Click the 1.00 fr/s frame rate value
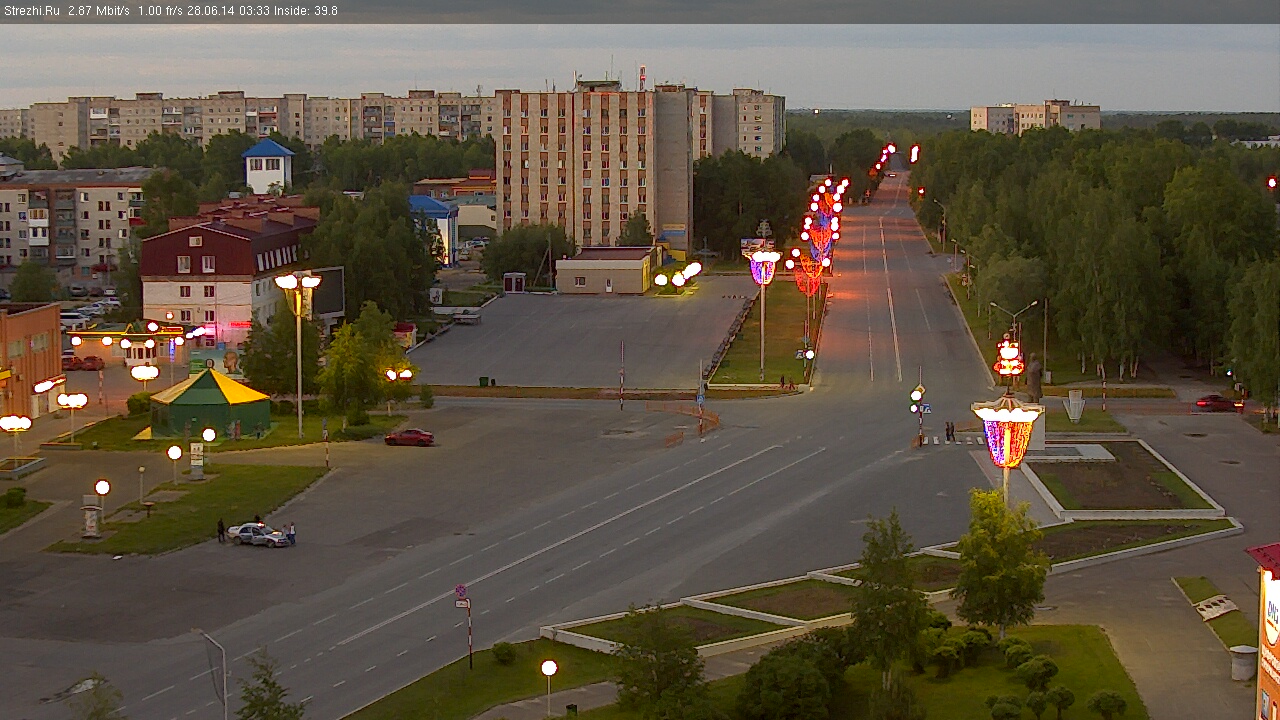 (162, 11)
